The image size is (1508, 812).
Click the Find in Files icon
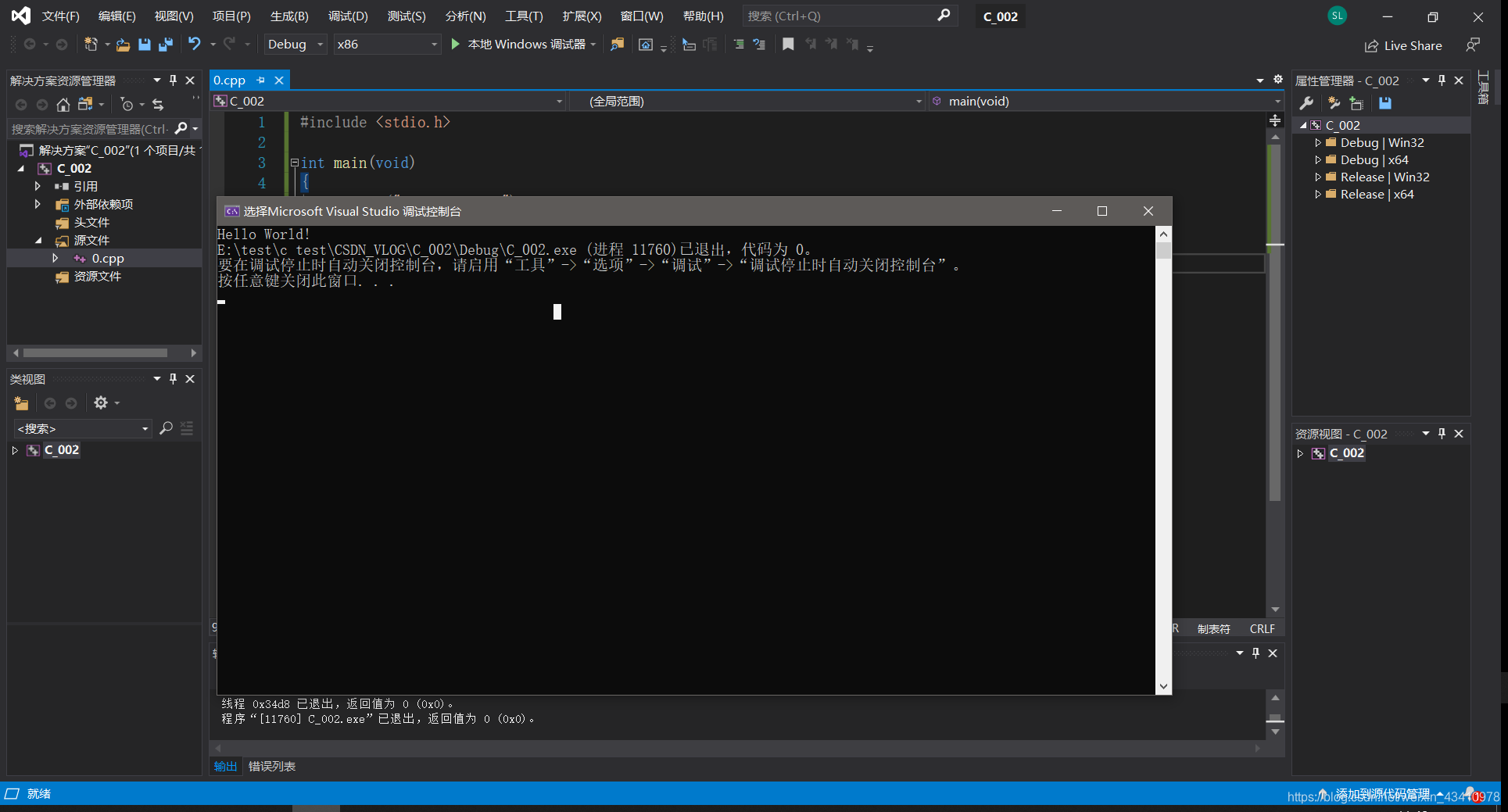(617, 45)
